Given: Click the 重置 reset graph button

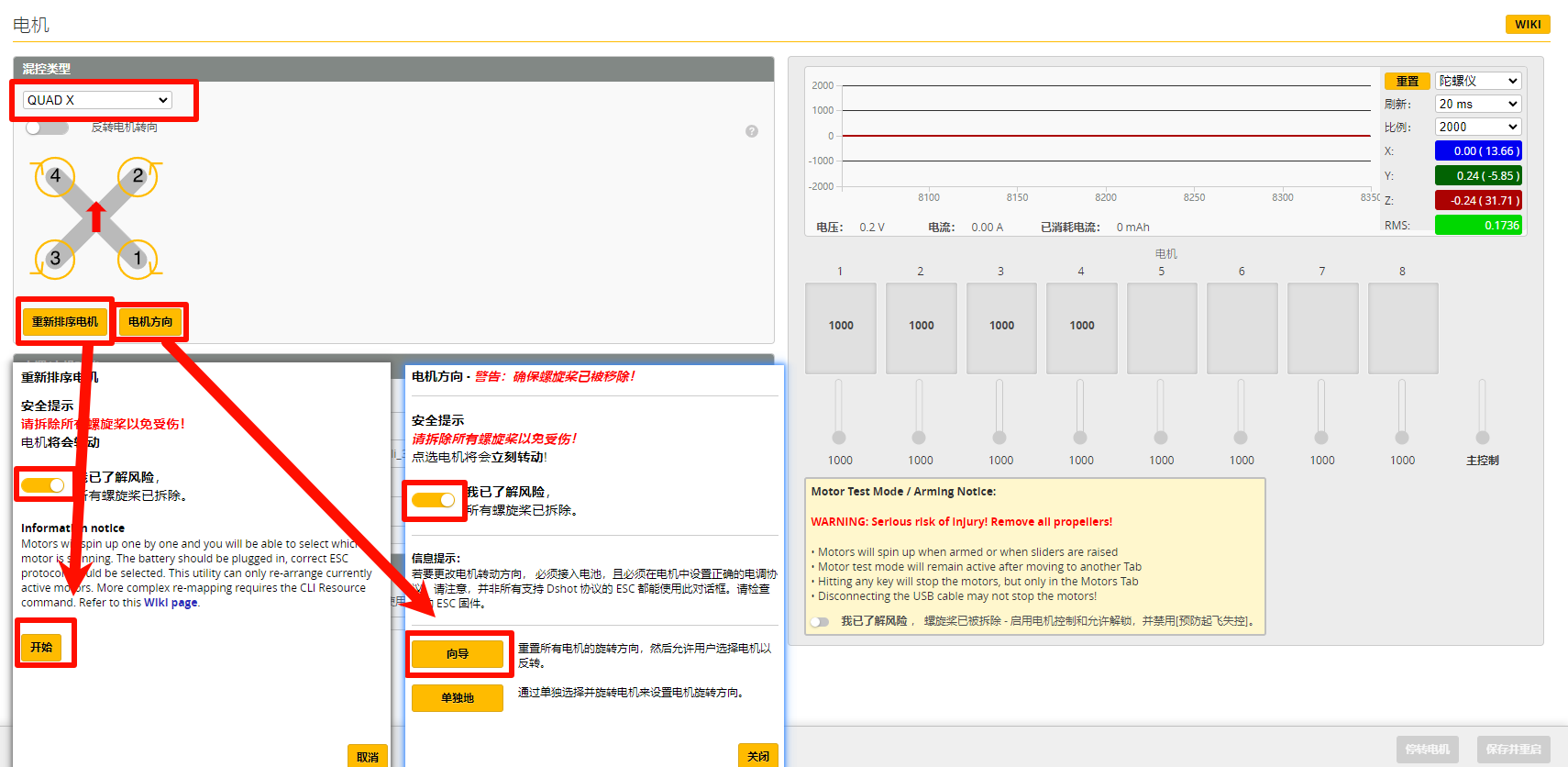Looking at the screenshot, I should click(1407, 82).
